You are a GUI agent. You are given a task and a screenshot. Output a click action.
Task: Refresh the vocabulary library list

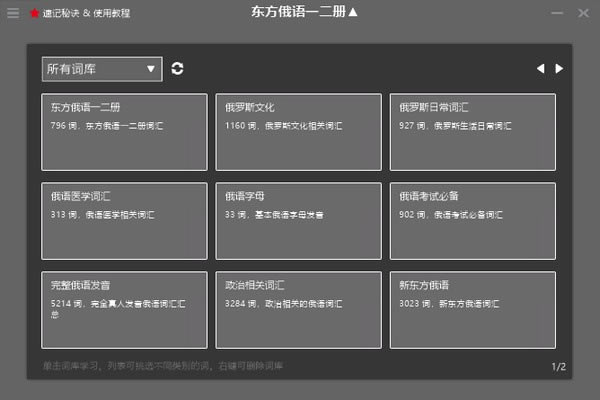(177, 69)
